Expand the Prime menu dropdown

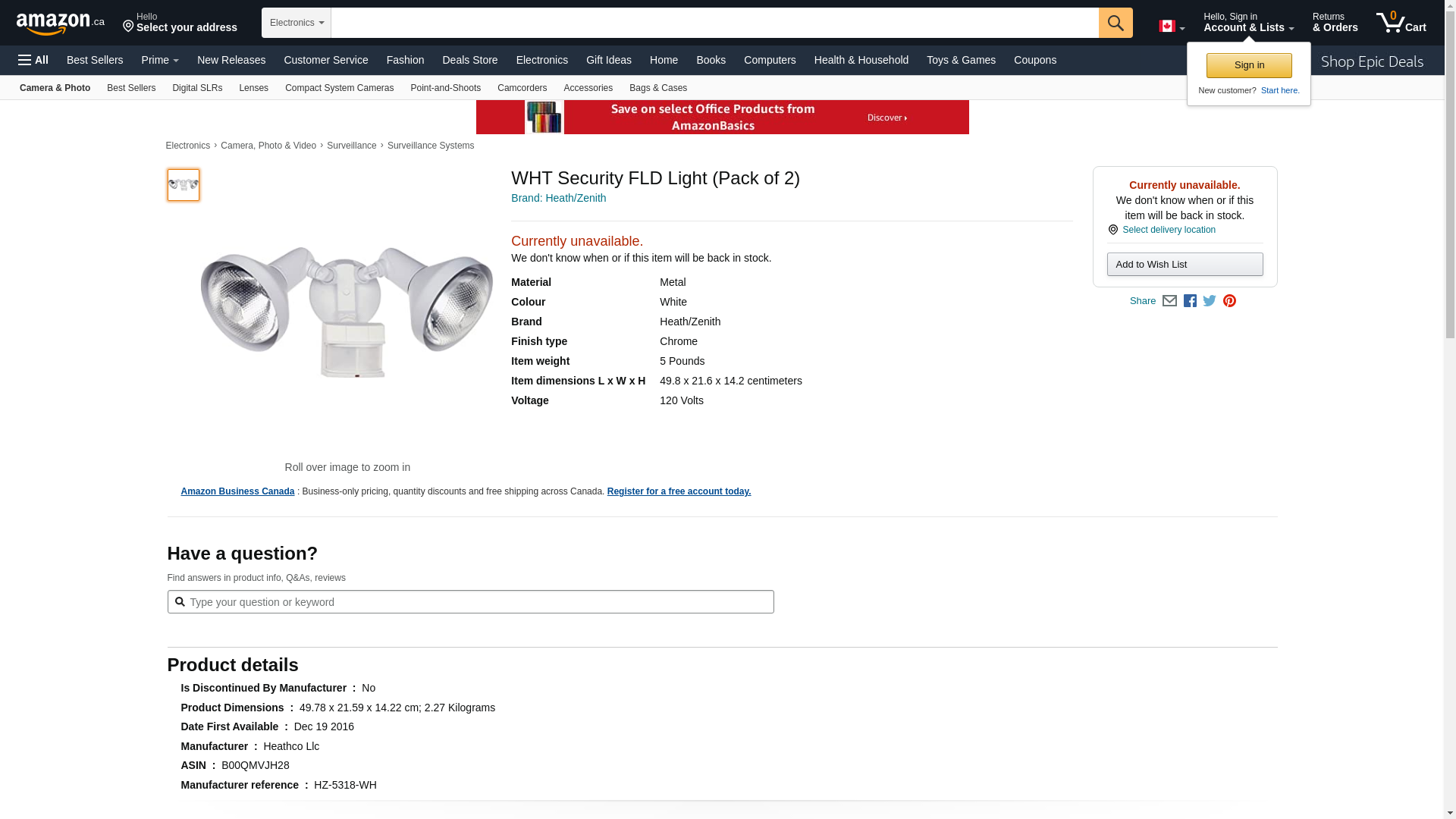(x=160, y=60)
